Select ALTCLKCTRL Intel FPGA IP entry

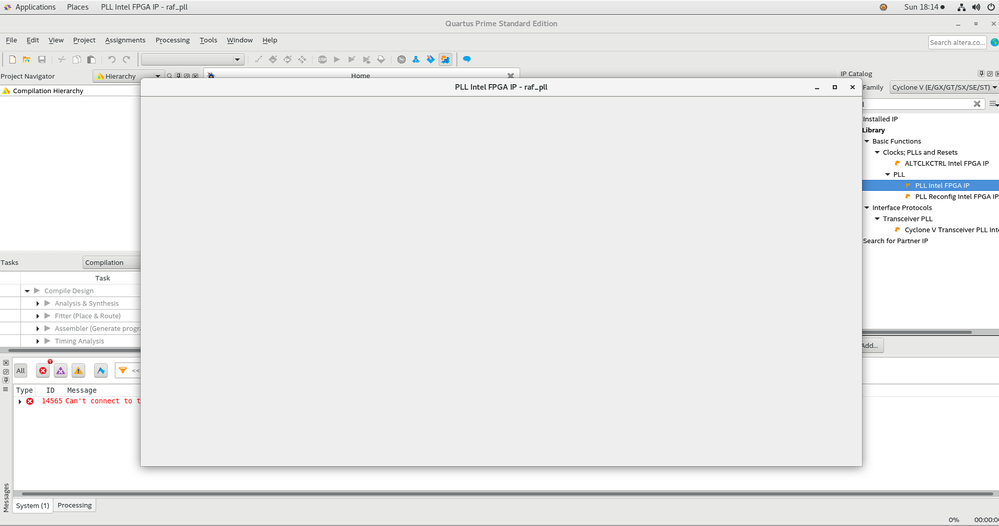(947, 164)
